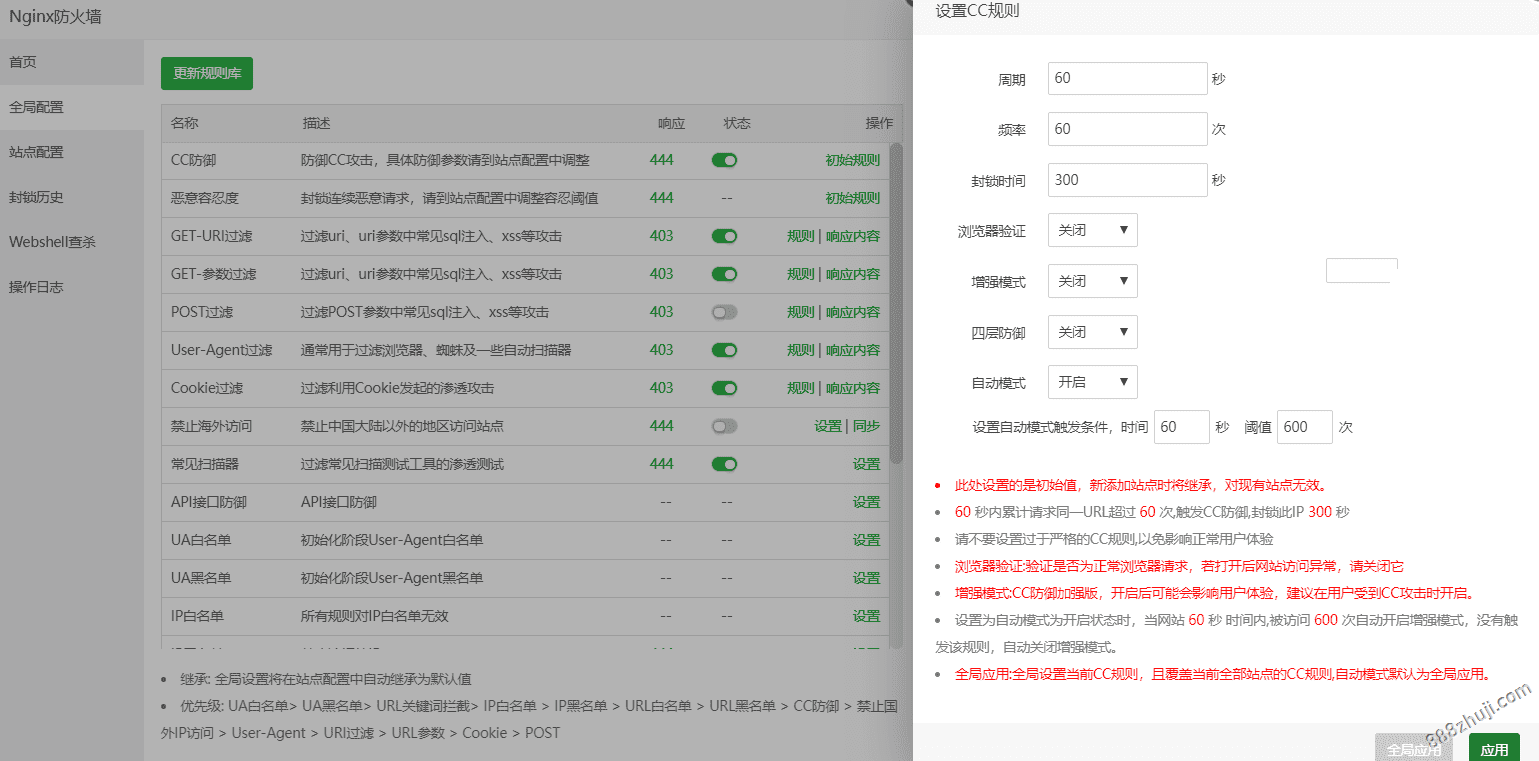Open the 浏览器验证 dropdown
This screenshot has height=761, width=1539.
(x=1092, y=230)
